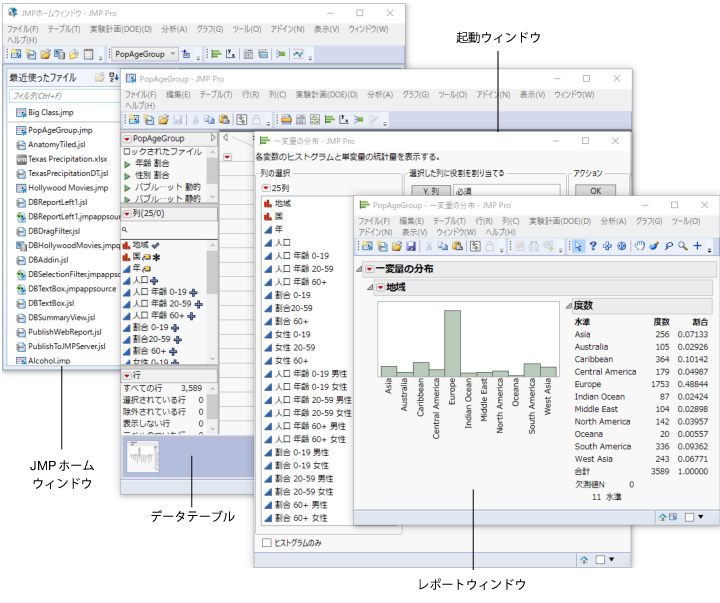Select the Lasso tool in report window
The height and width of the screenshot is (603, 720).
(669, 246)
